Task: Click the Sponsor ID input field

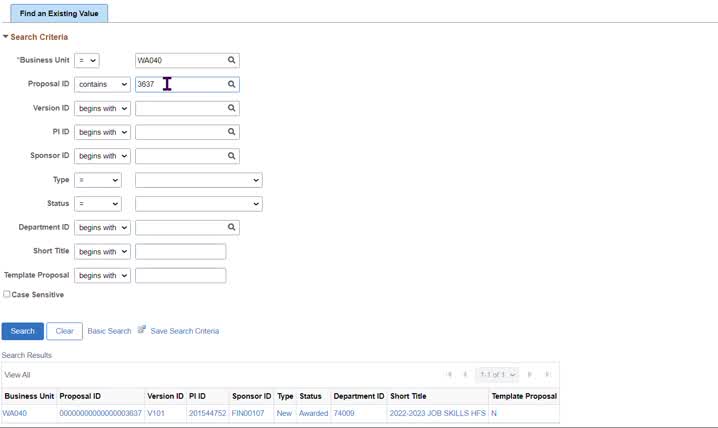Action: coord(187,156)
